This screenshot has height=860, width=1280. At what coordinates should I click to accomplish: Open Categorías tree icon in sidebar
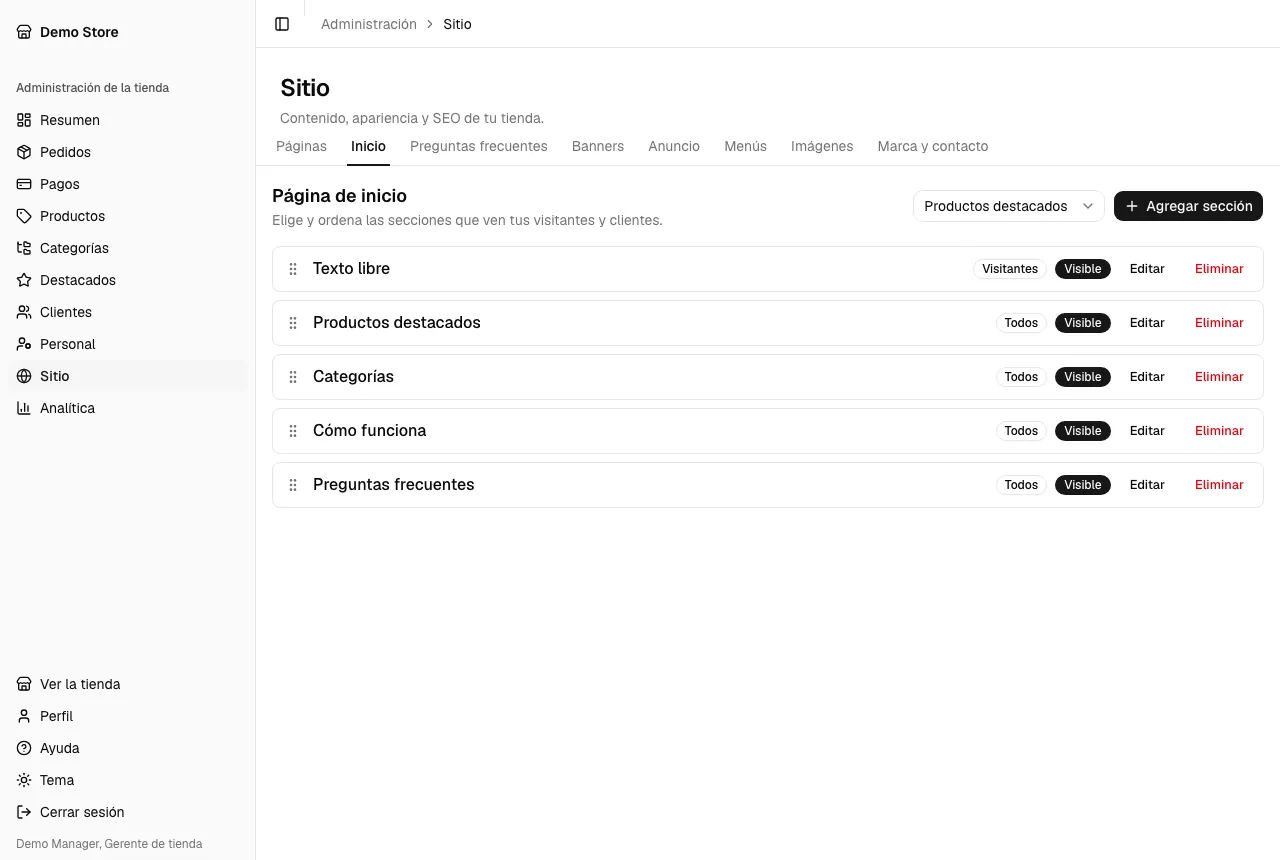(x=24, y=248)
